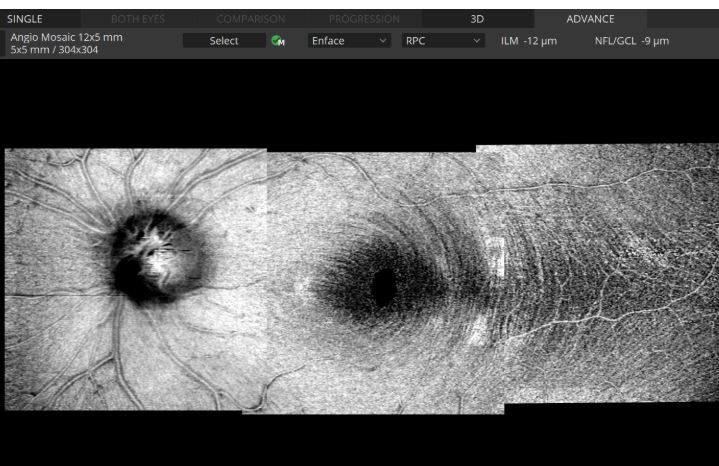The width and height of the screenshot is (719, 466).
Task: Click the chevron arrow on the RPC dropdown
Action: click(x=477, y=41)
